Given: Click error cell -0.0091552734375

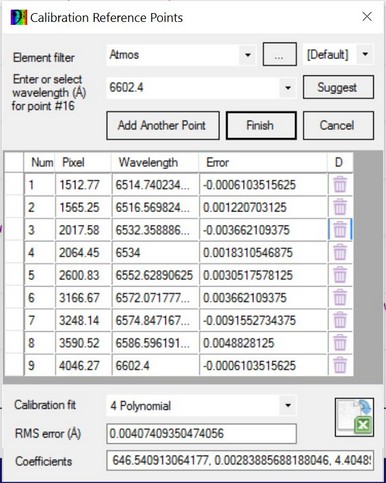Looking at the screenshot, I should pyautogui.click(x=263, y=320).
